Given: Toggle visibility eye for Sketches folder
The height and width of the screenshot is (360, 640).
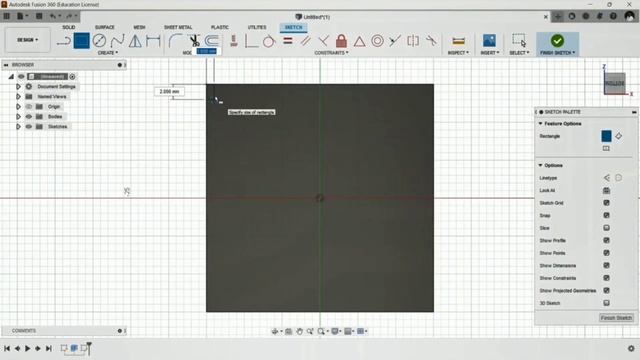Looking at the screenshot, I should (x=29, y=127).
